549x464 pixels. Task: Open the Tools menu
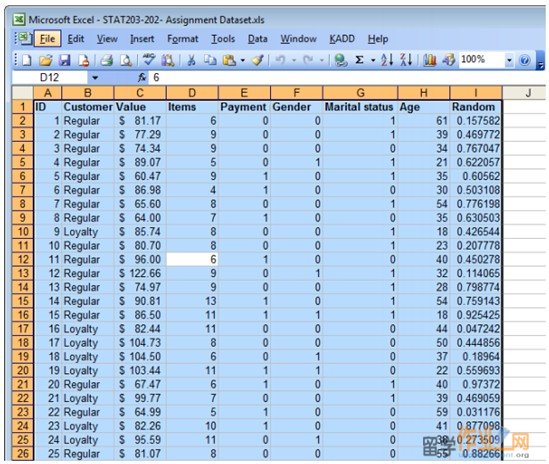(x=223, y=39)
